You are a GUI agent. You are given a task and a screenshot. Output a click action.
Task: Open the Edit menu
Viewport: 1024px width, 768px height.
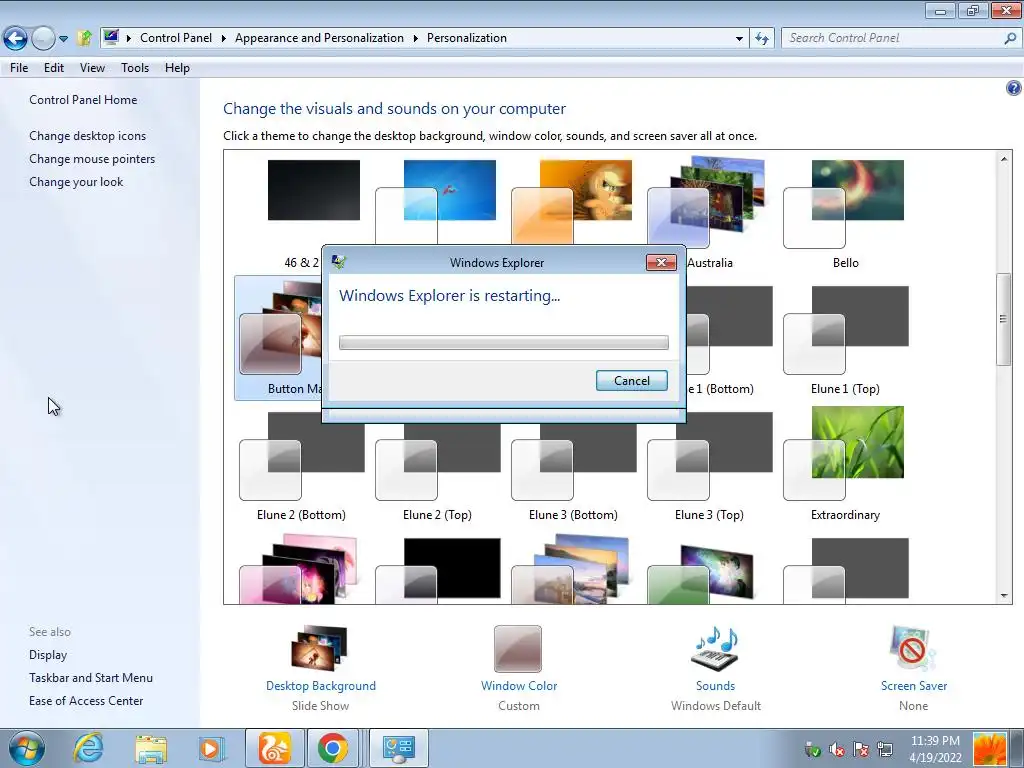(54, 68)
